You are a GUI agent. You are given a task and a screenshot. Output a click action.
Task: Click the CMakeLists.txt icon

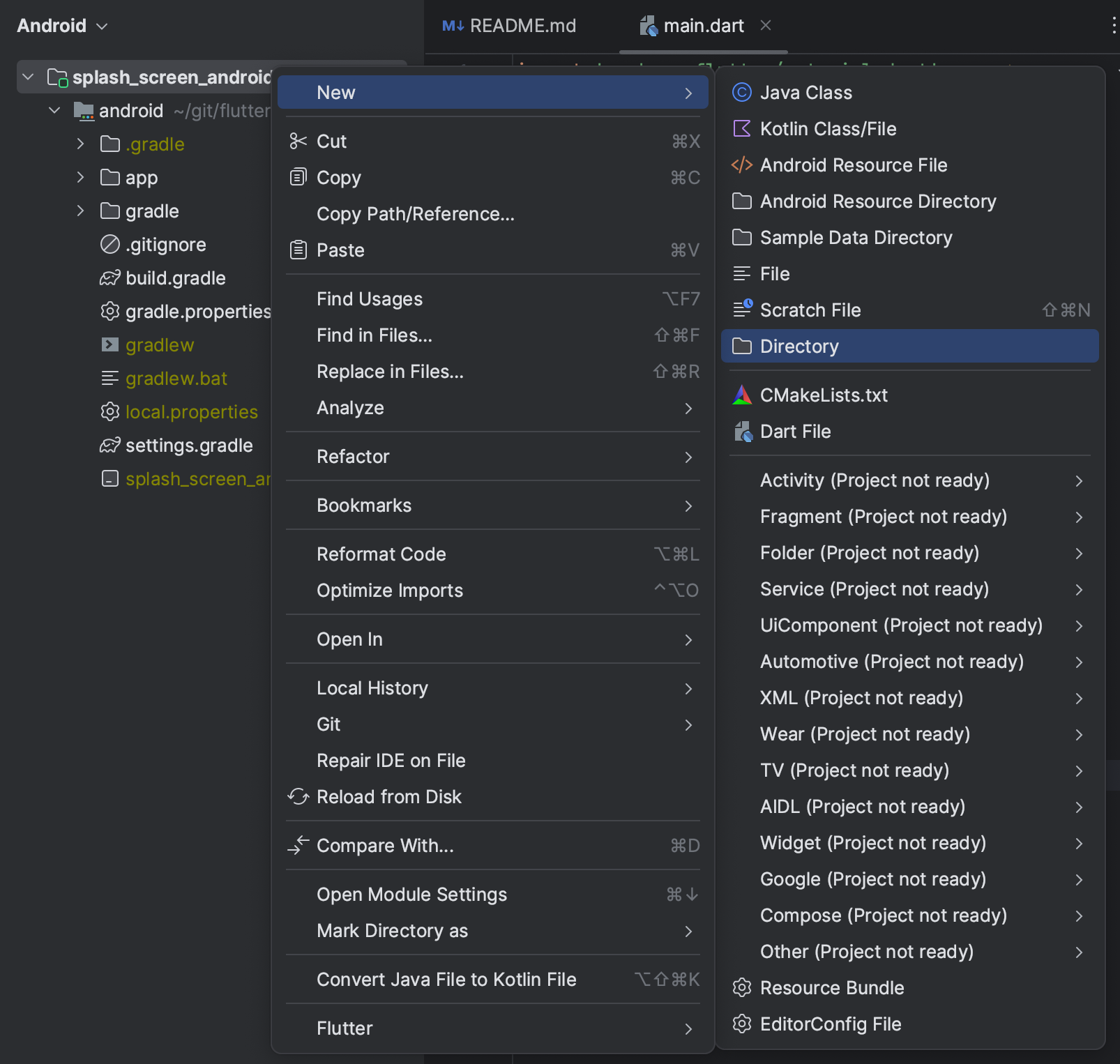(742, 395)
